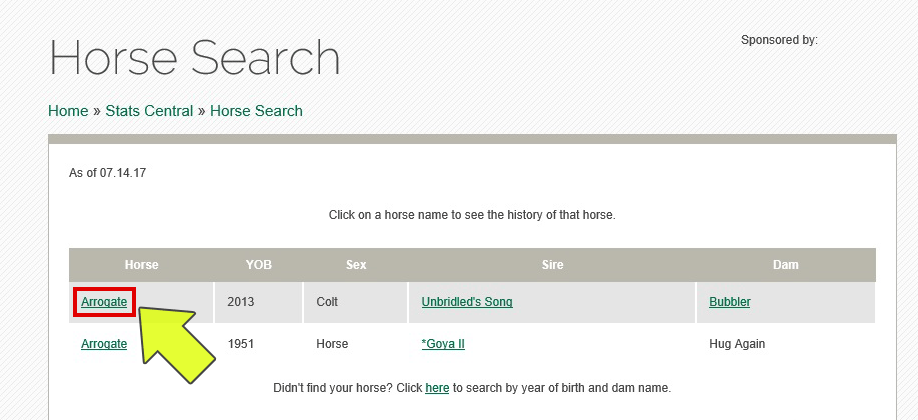Open sire link Unbridled's Song
This screenshot has width=918, height=420.
[467, 301]
